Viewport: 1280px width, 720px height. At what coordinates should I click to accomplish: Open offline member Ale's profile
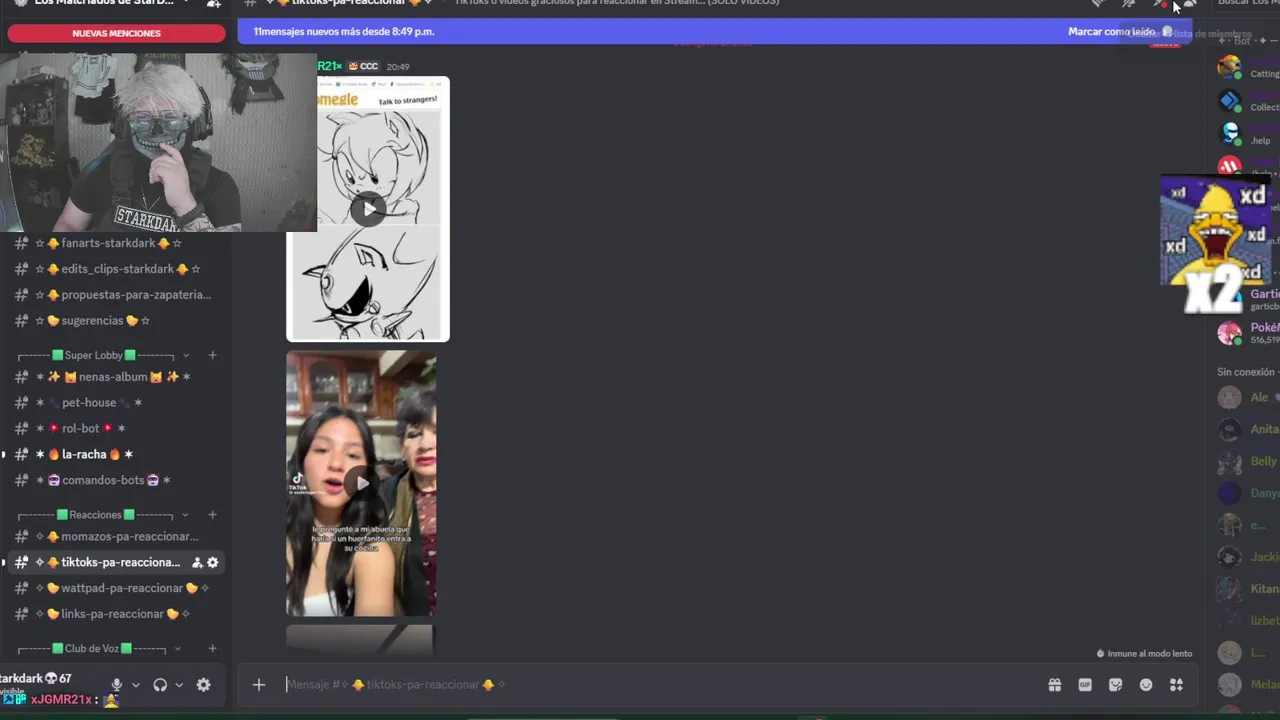point(1246,397)
